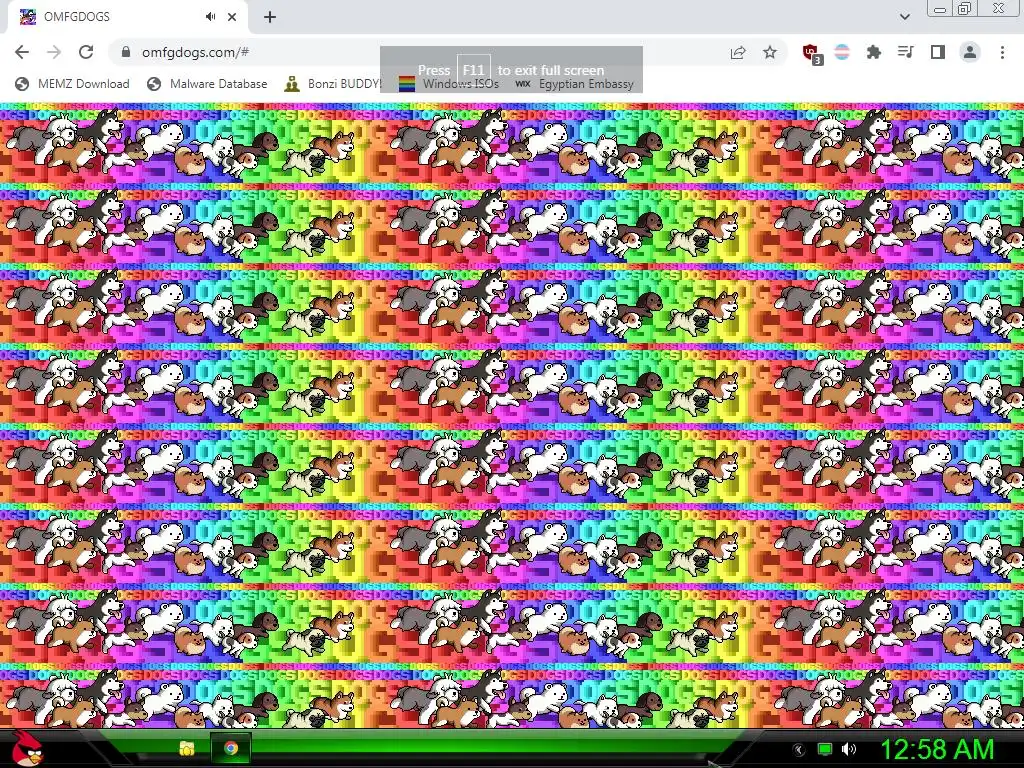Close the OMFGDOGS tab
Screen dimensions: 1024x768
(232, 17)
